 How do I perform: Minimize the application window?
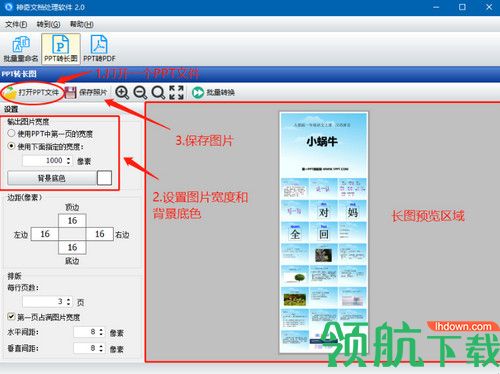(x=436, y=7)
